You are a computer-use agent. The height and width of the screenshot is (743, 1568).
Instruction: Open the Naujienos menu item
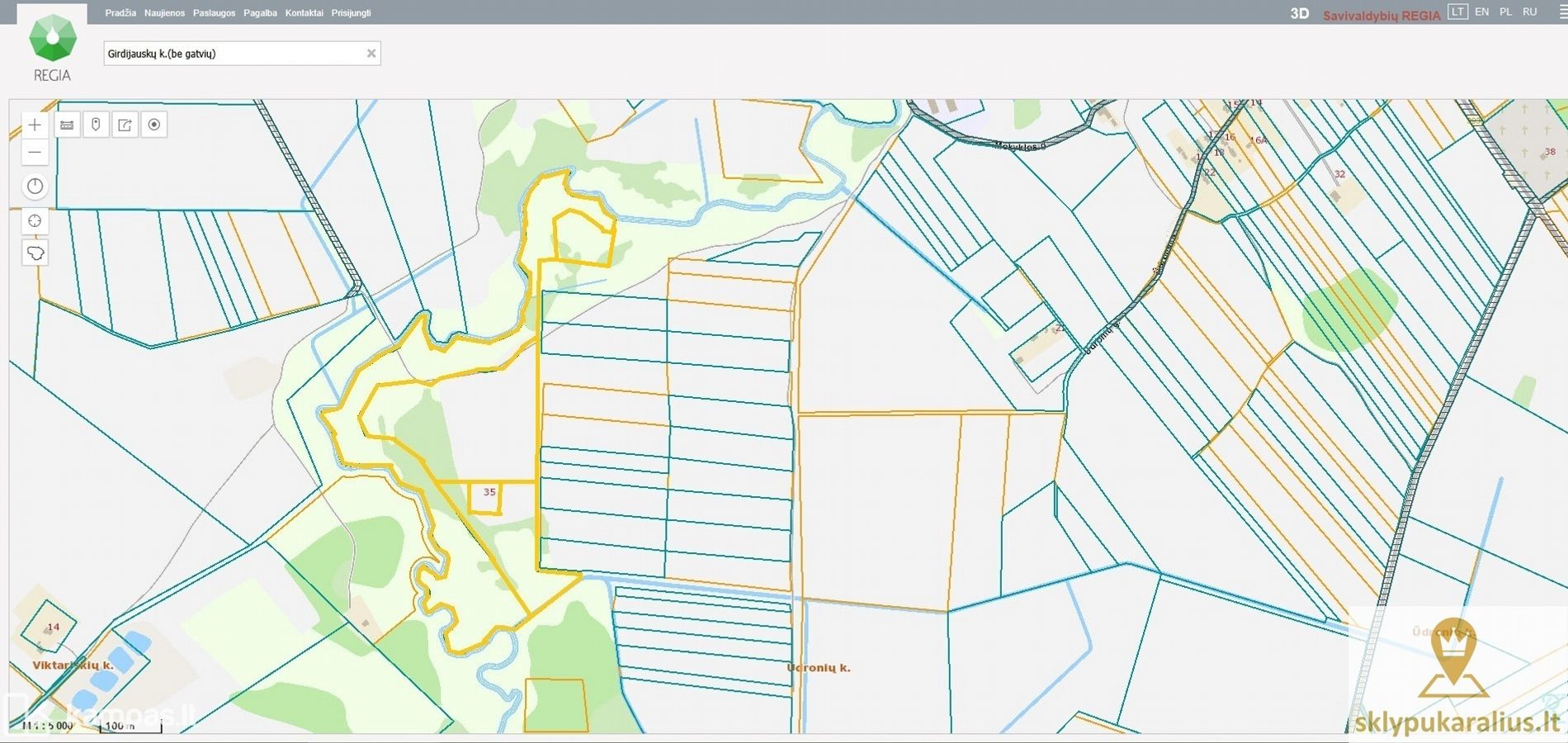pyautogui.click(x=164, y=13)
